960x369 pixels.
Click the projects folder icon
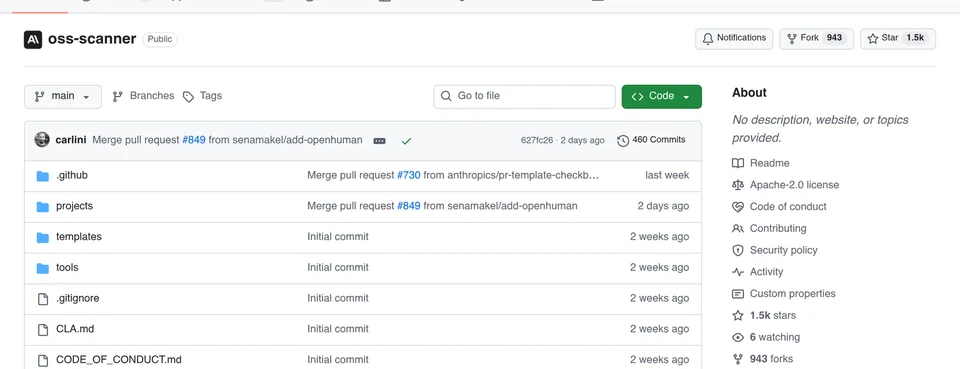[x=43, y=207]
